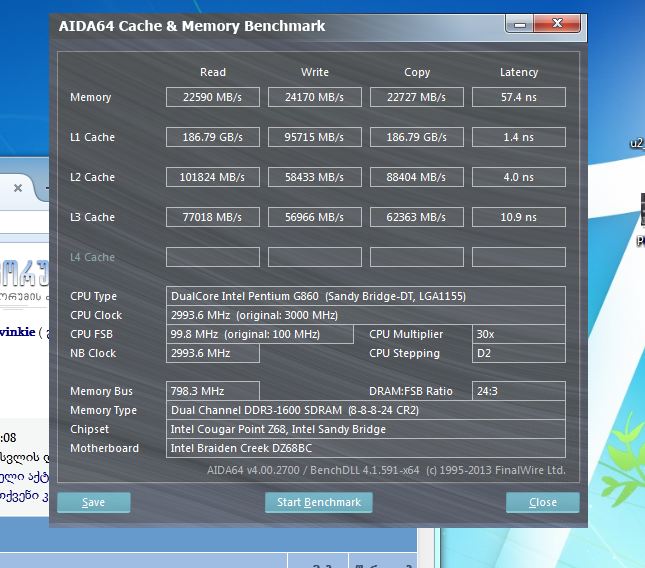The height and width of the screenshot is (568, 645).
Task: Click the Latency column header
Action: pyautogui.click(x=519, y=72)
